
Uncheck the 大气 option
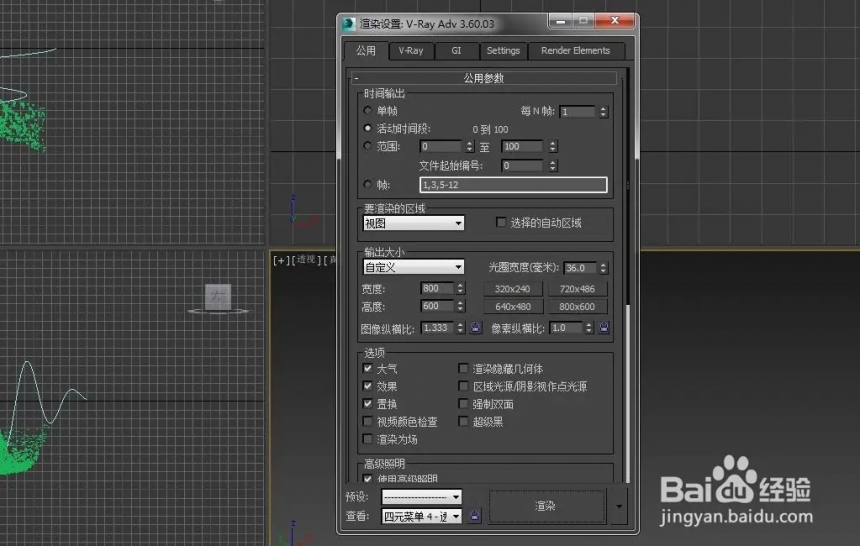pyautogui.click(x=367, y=368)
